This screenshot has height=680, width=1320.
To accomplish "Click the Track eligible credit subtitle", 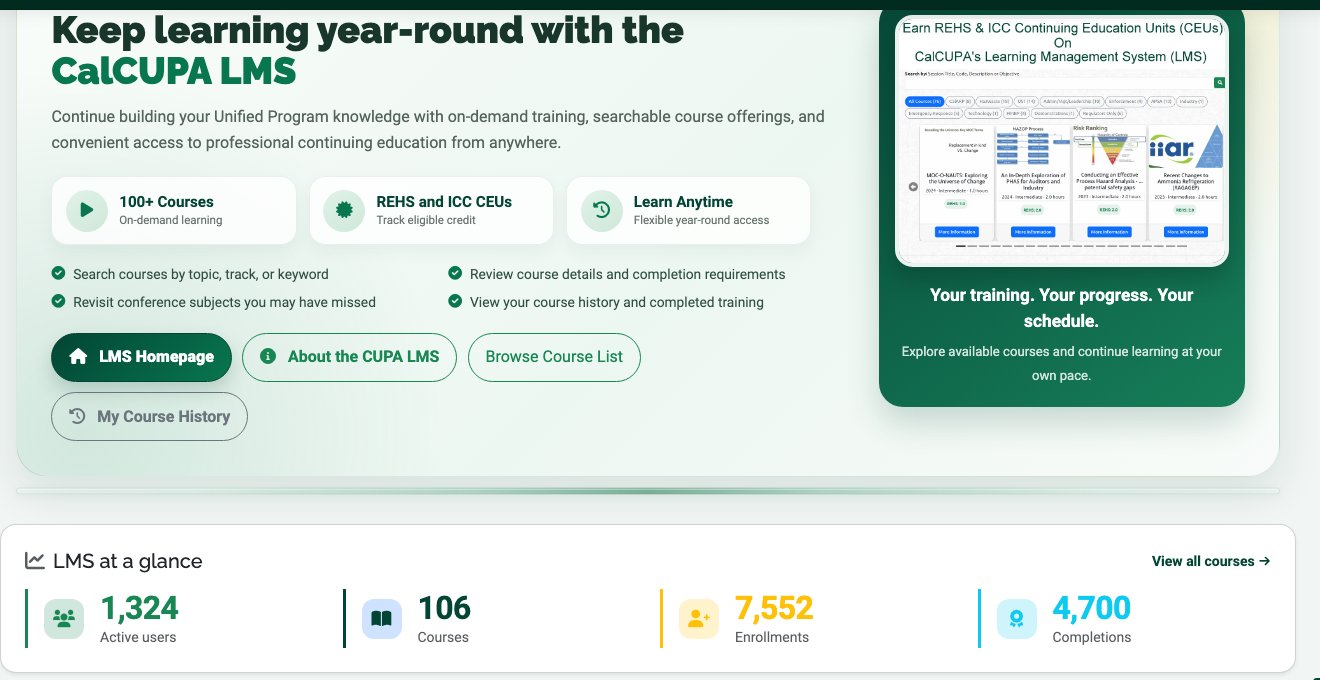I will coord(426,220).
